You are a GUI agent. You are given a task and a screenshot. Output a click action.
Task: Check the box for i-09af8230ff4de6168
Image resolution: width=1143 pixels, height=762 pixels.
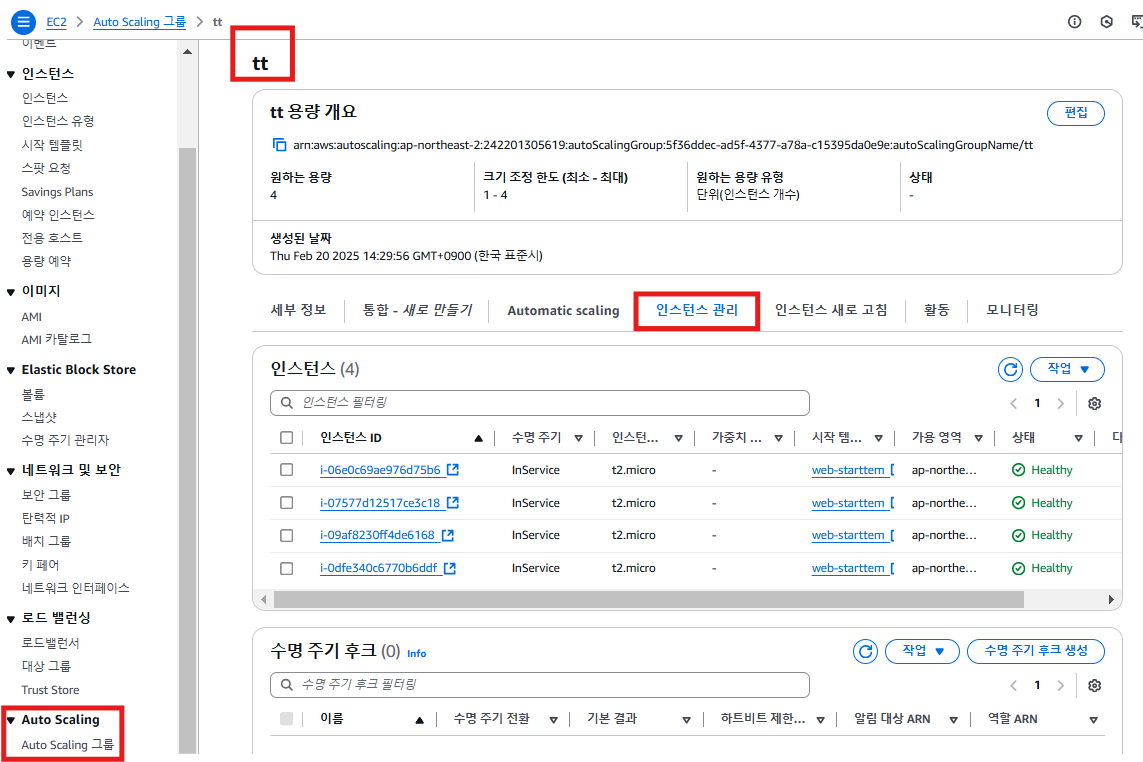point(286,535)
